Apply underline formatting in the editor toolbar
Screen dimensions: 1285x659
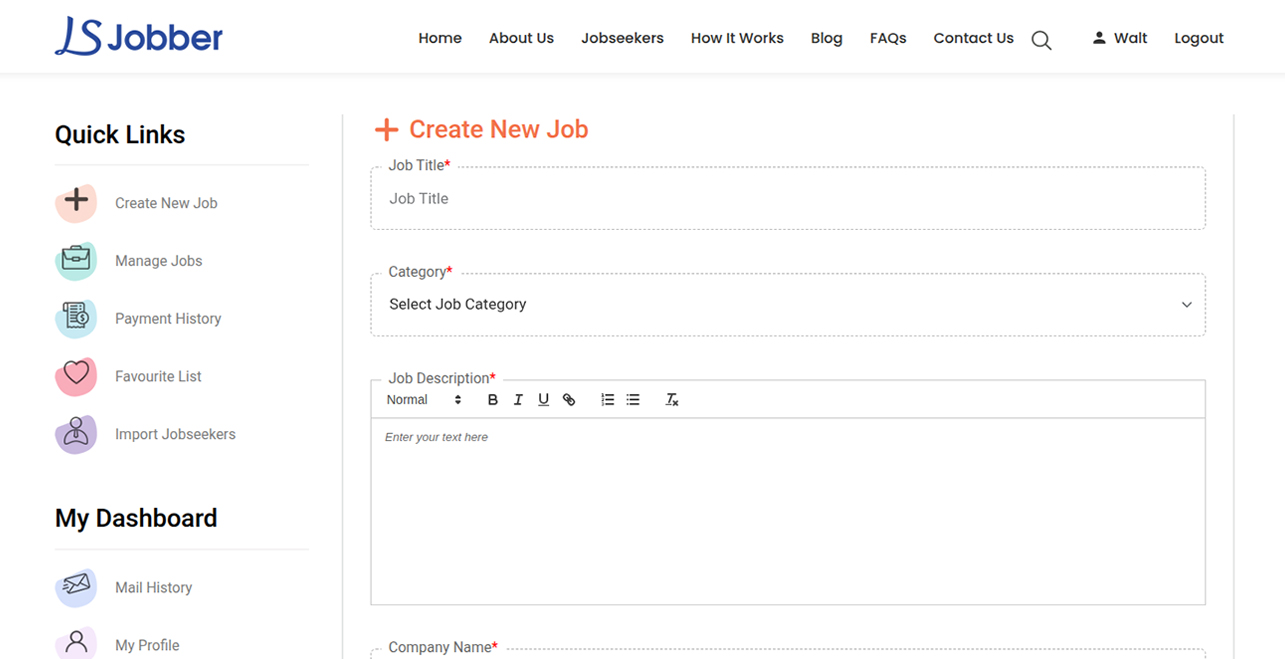(x=543, y=399)
